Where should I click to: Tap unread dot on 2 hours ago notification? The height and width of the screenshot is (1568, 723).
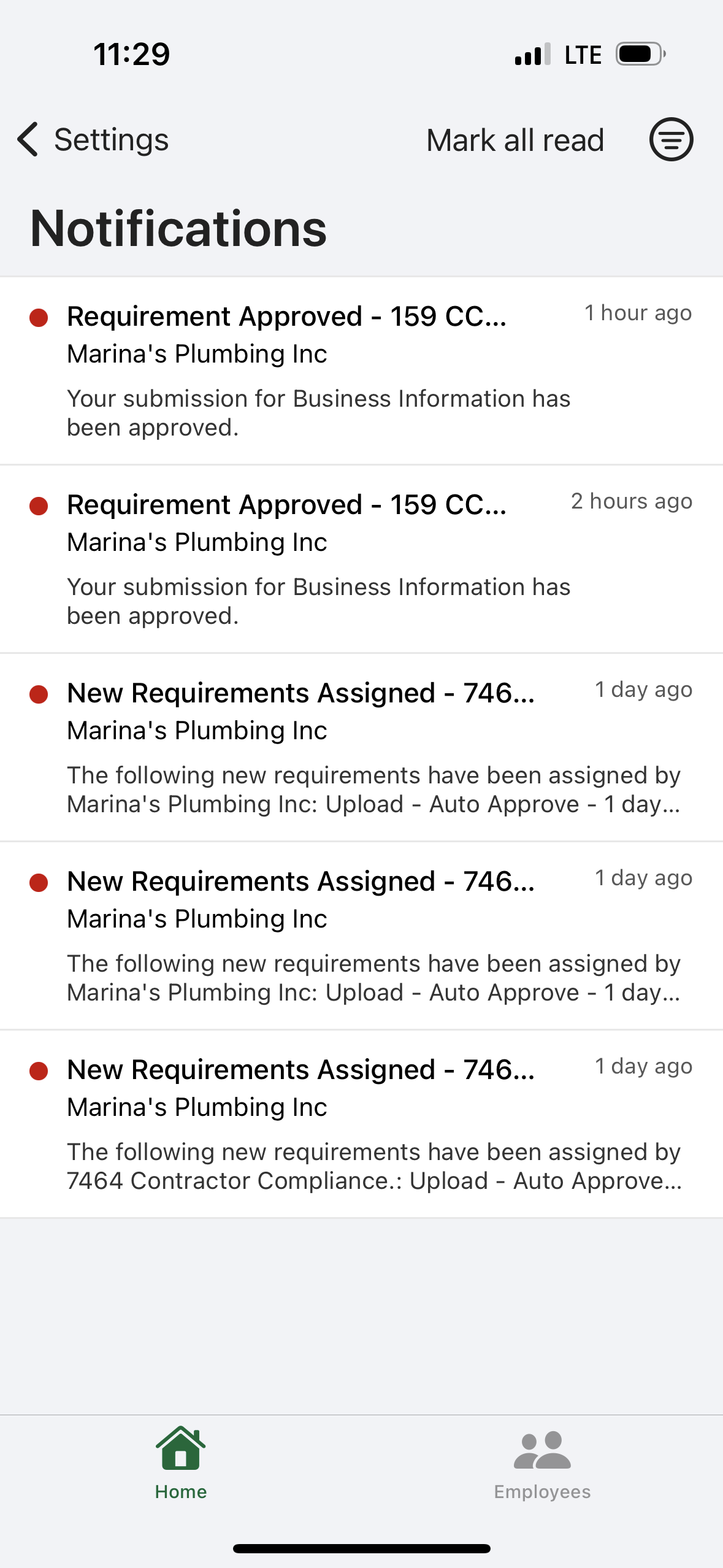click(x=39, y=506)
